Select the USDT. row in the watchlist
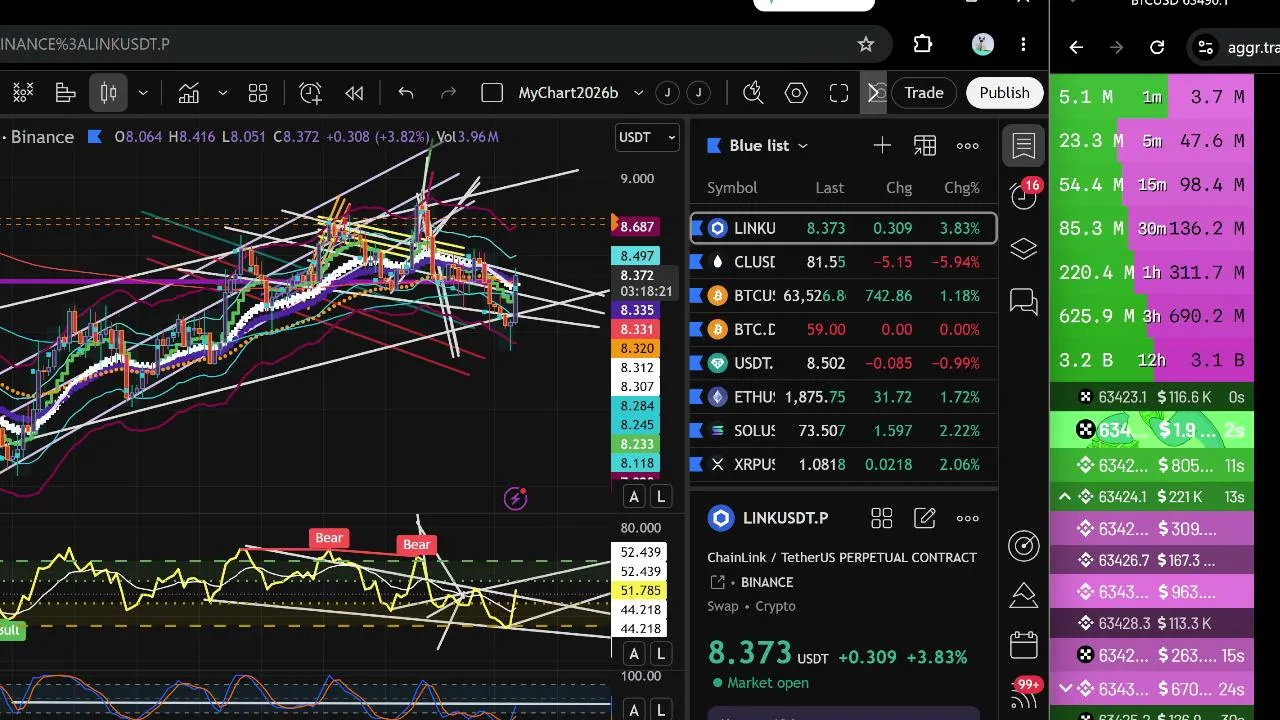This screenshot has width=1280, height=720. (844, 363)
